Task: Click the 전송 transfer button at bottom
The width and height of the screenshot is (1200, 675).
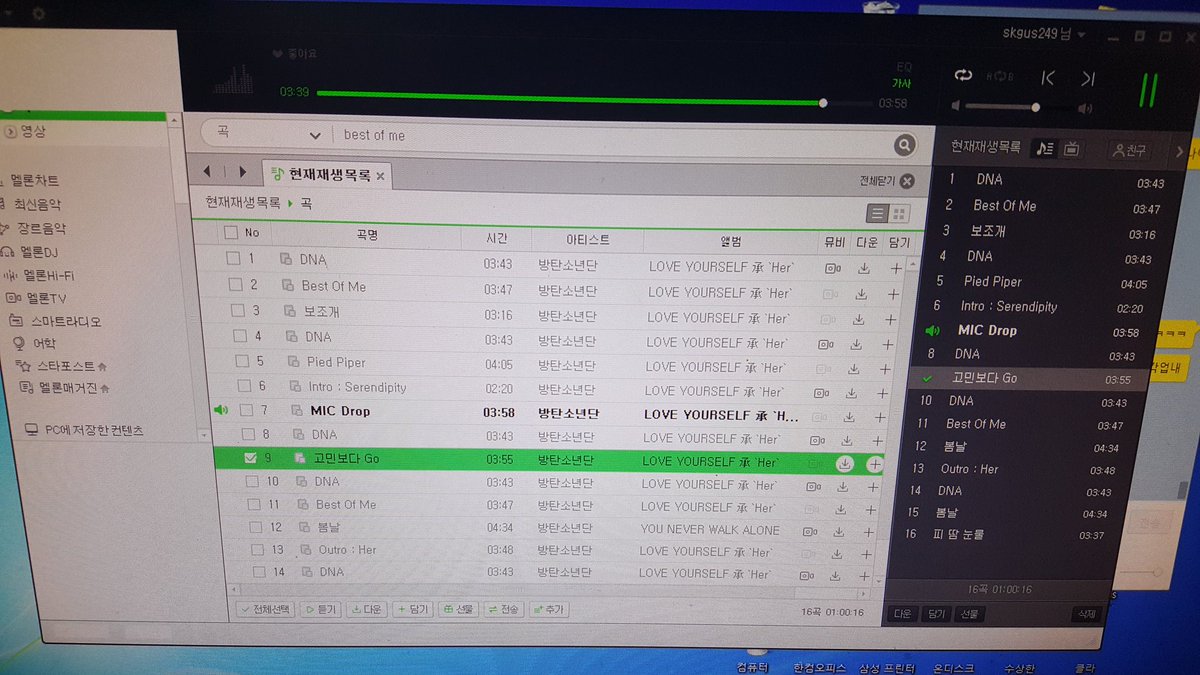Action: point(504,610)
